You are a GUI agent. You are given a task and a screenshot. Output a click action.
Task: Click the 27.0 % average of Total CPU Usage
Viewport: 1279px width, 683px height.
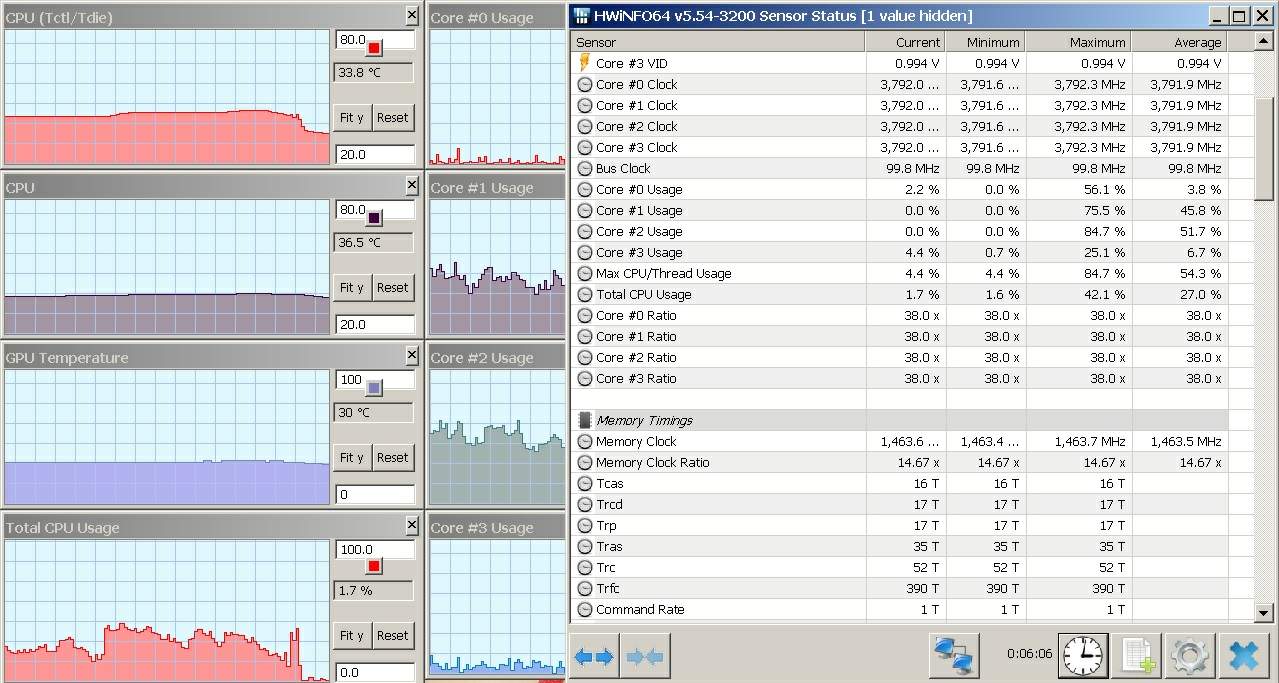click(1200, 294)
